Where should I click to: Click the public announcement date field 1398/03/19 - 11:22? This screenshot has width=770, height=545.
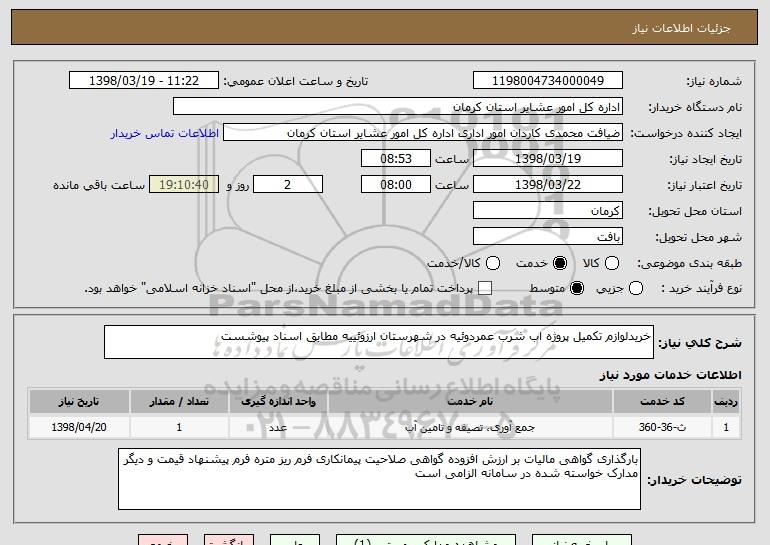coord(144,81)
